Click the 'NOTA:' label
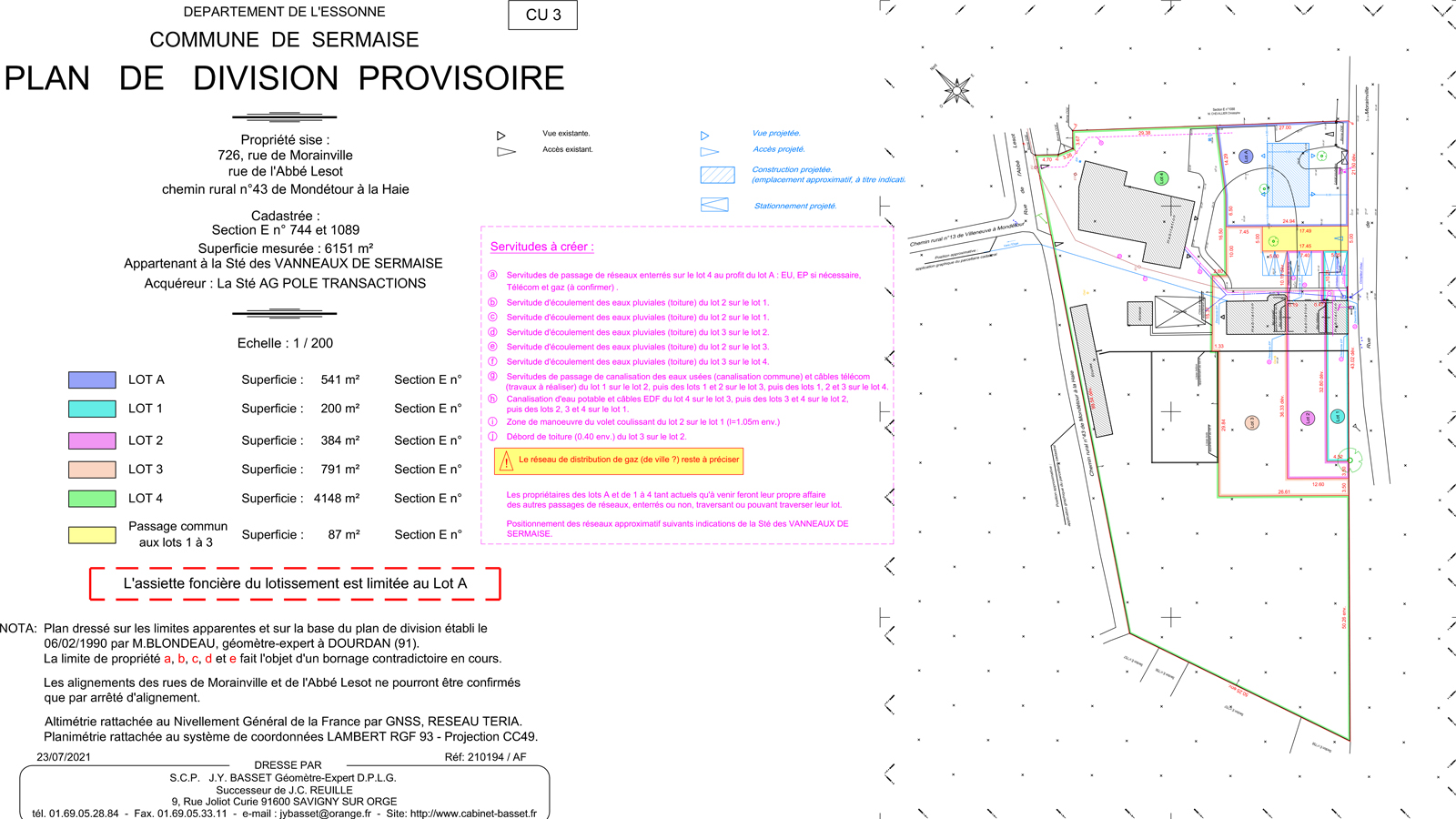1456x819 pixels. [18, 629]
